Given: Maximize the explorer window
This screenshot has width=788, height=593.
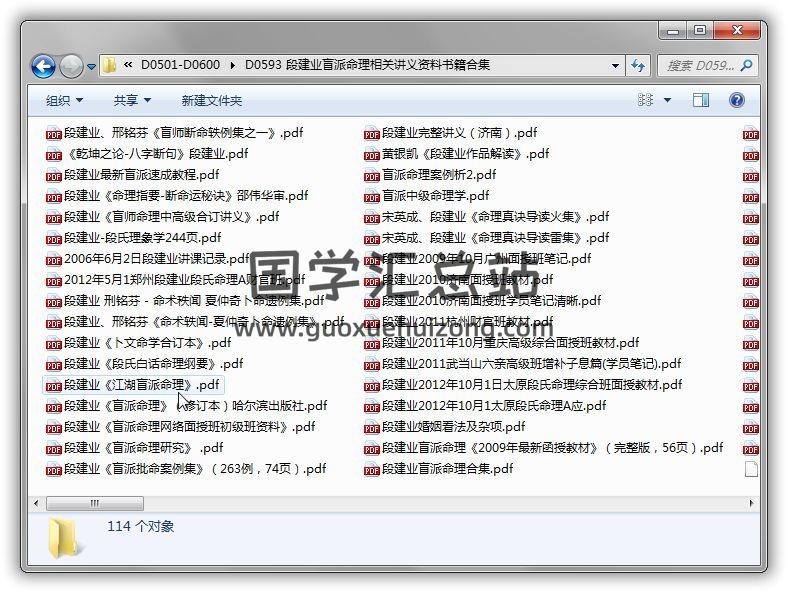Looking at the screenshot, I should (700, 30).
